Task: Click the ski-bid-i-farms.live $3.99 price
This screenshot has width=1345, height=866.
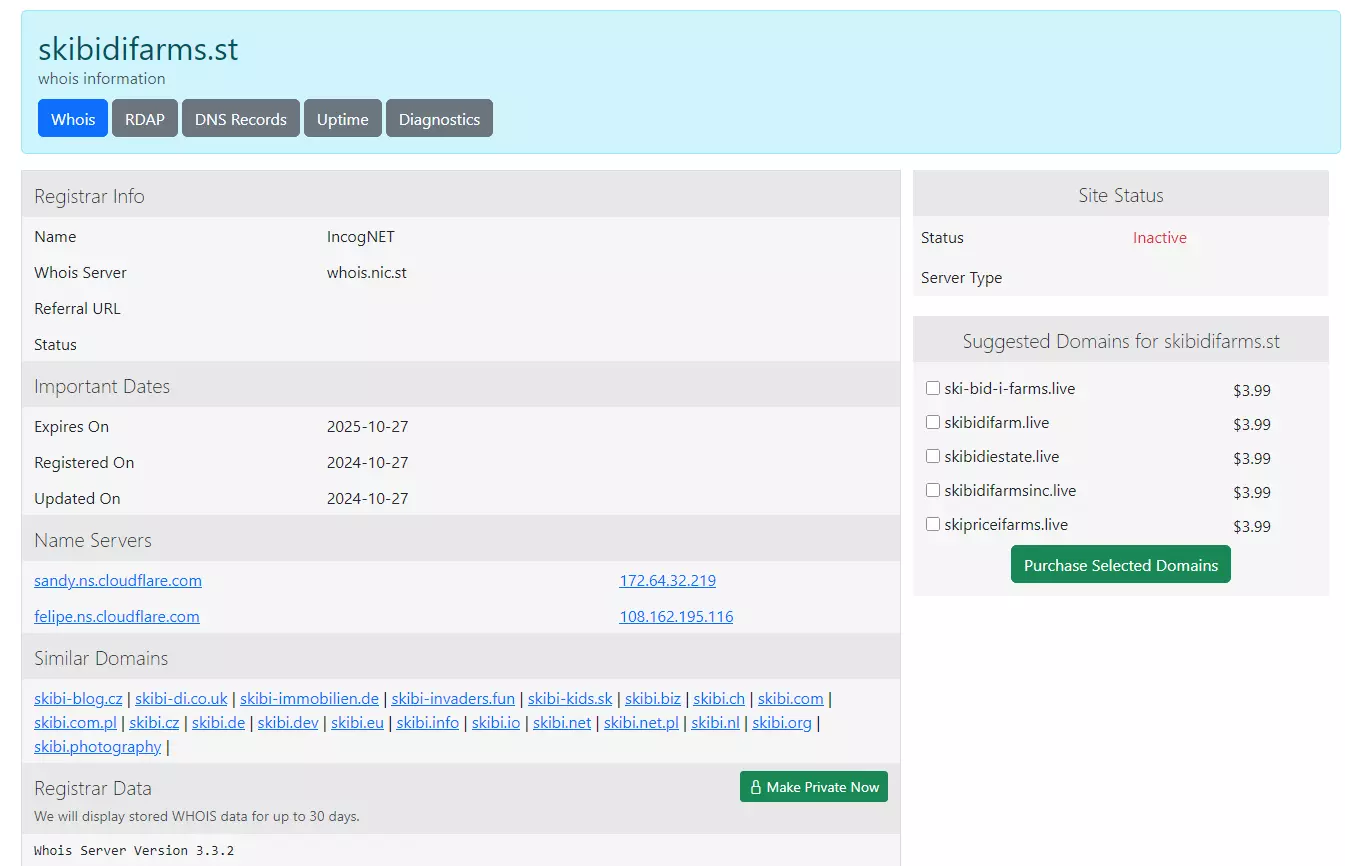Action: click(x=1252, y=390)
